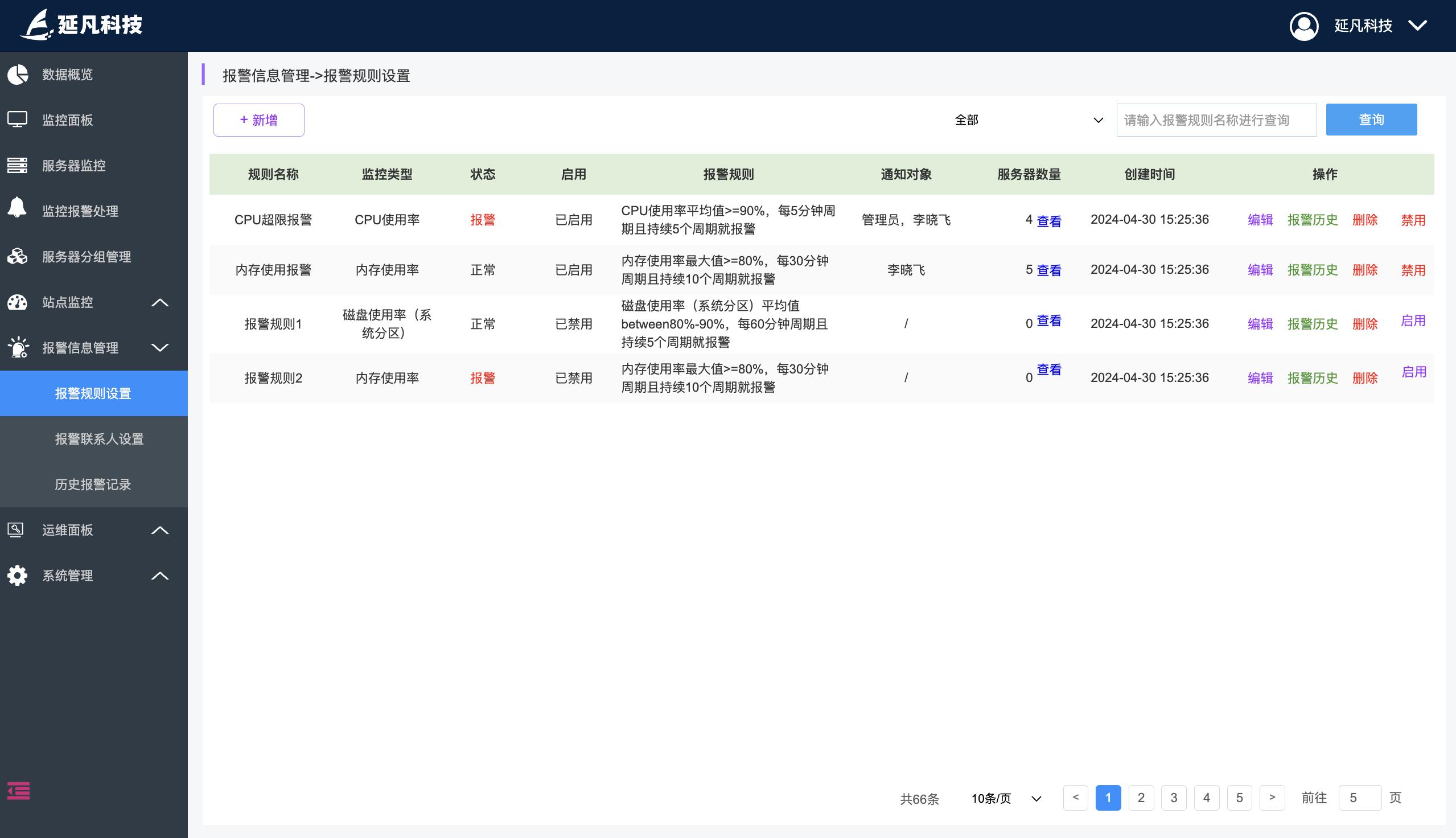1456x838 pixels.
Task: Open the 数据概览 overview icon
Action: [x=18, y=75]
